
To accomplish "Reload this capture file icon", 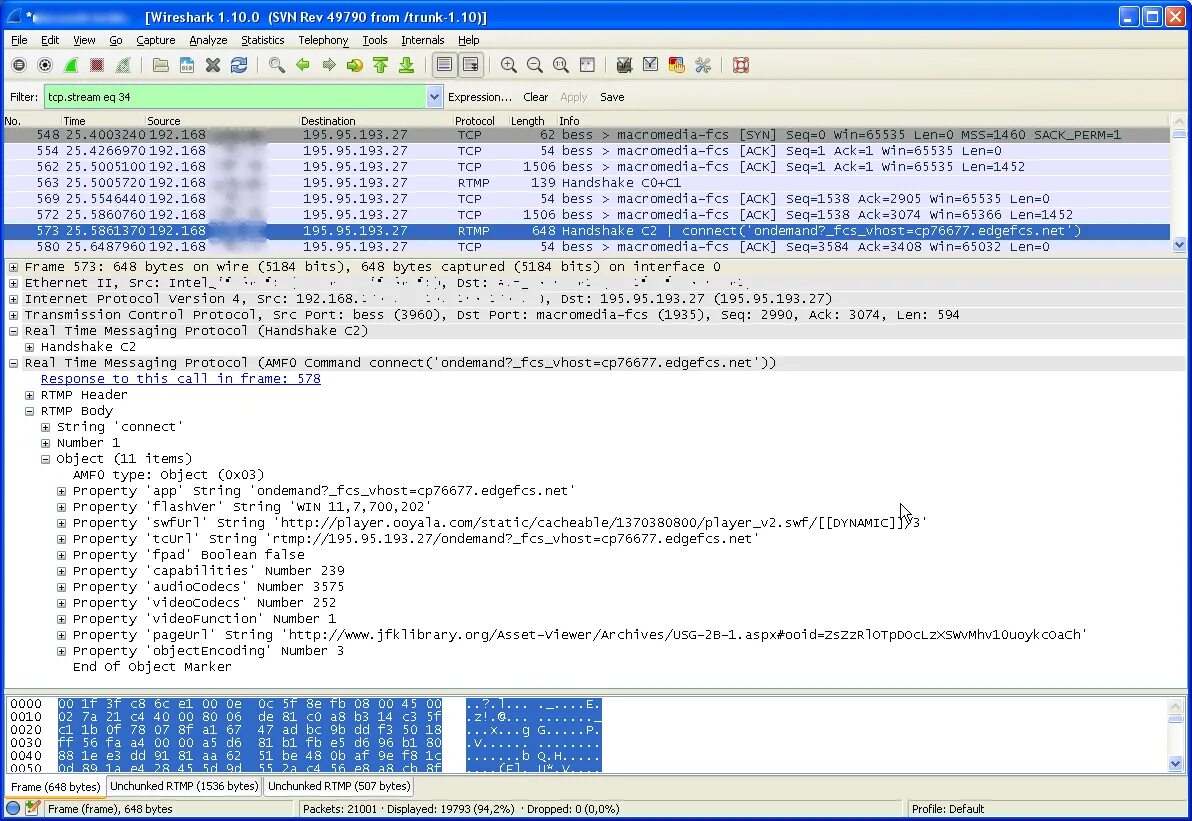I will 239,65.
